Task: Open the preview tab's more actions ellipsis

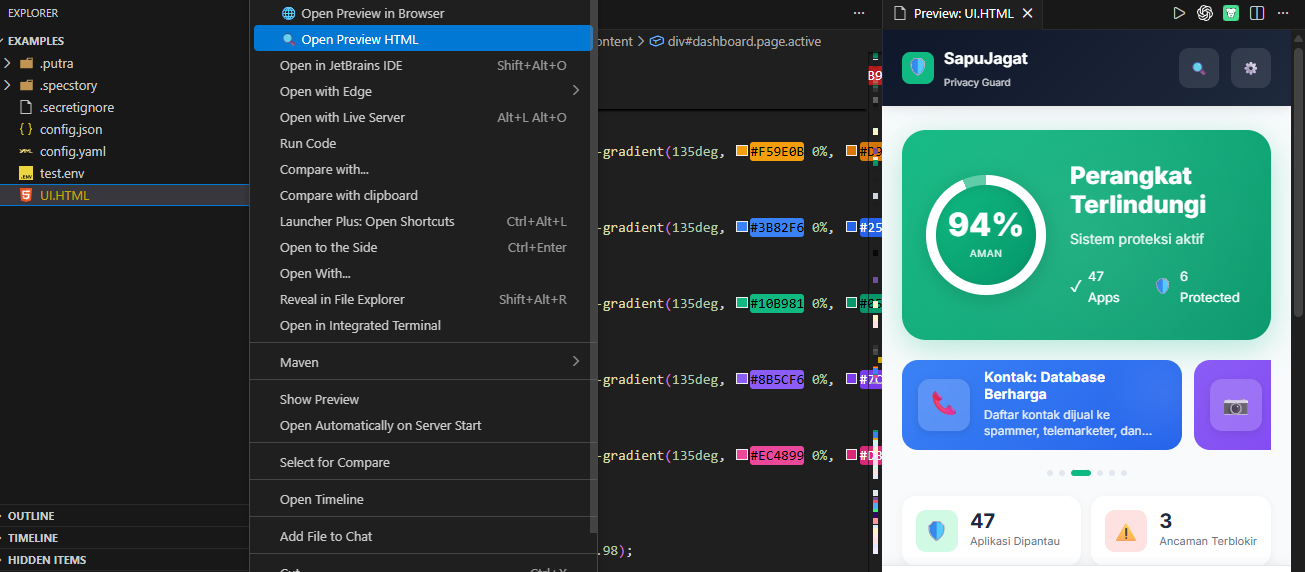Action: pos(1283,13)
